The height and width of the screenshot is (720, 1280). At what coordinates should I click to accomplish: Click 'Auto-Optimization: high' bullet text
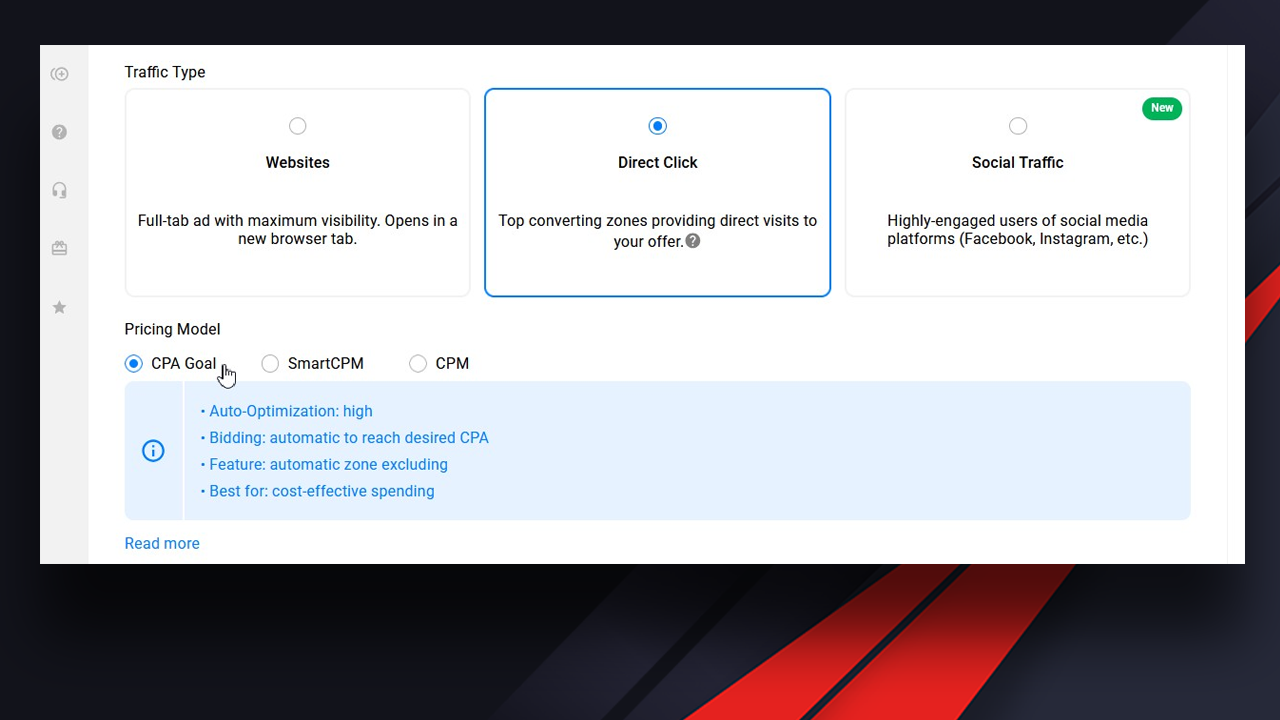tap(290, 411)
